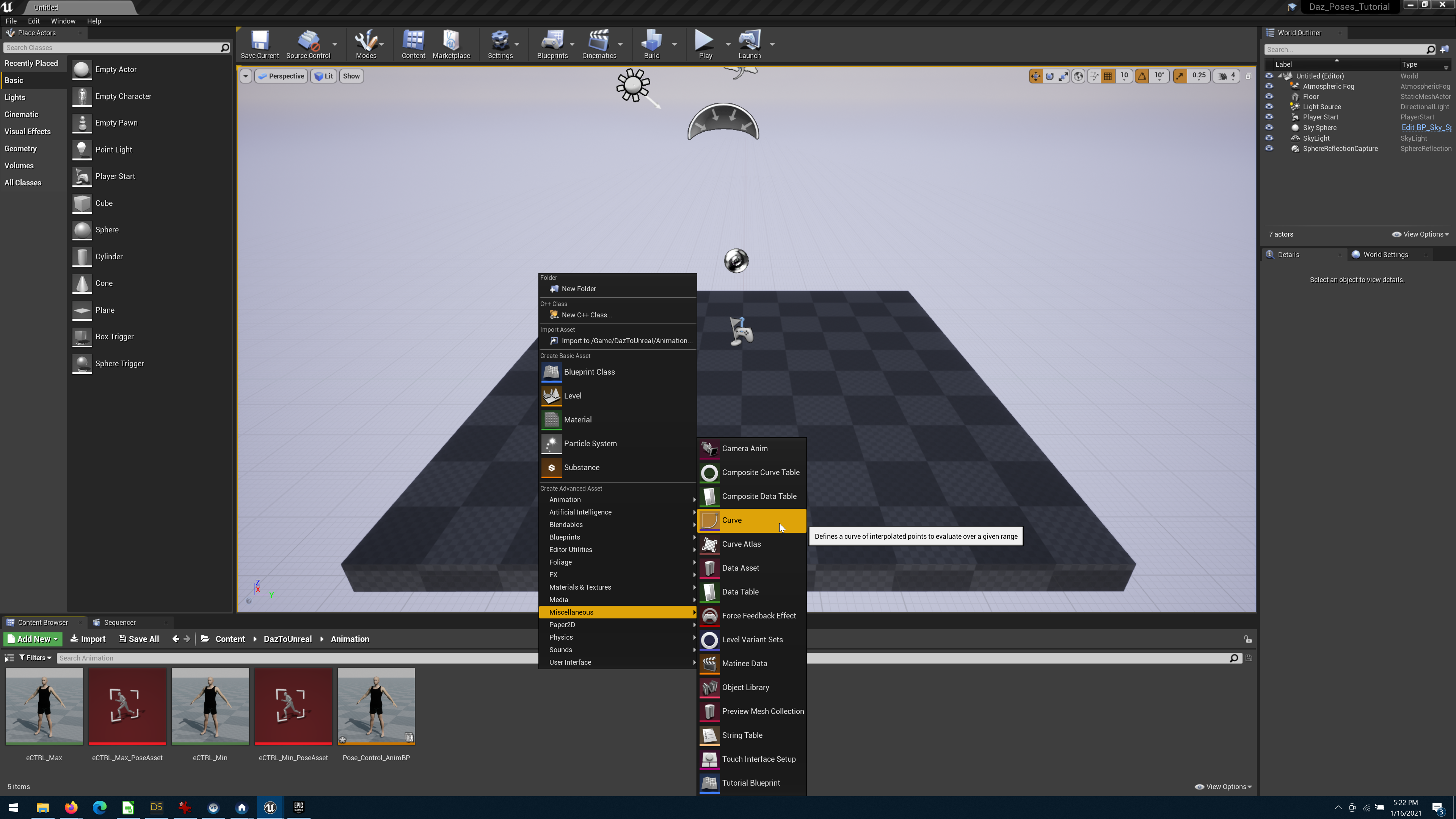Select New Folder in context menu
Image resolution: width=1456 pixels, height=819 pixels.
coord(617,289)
